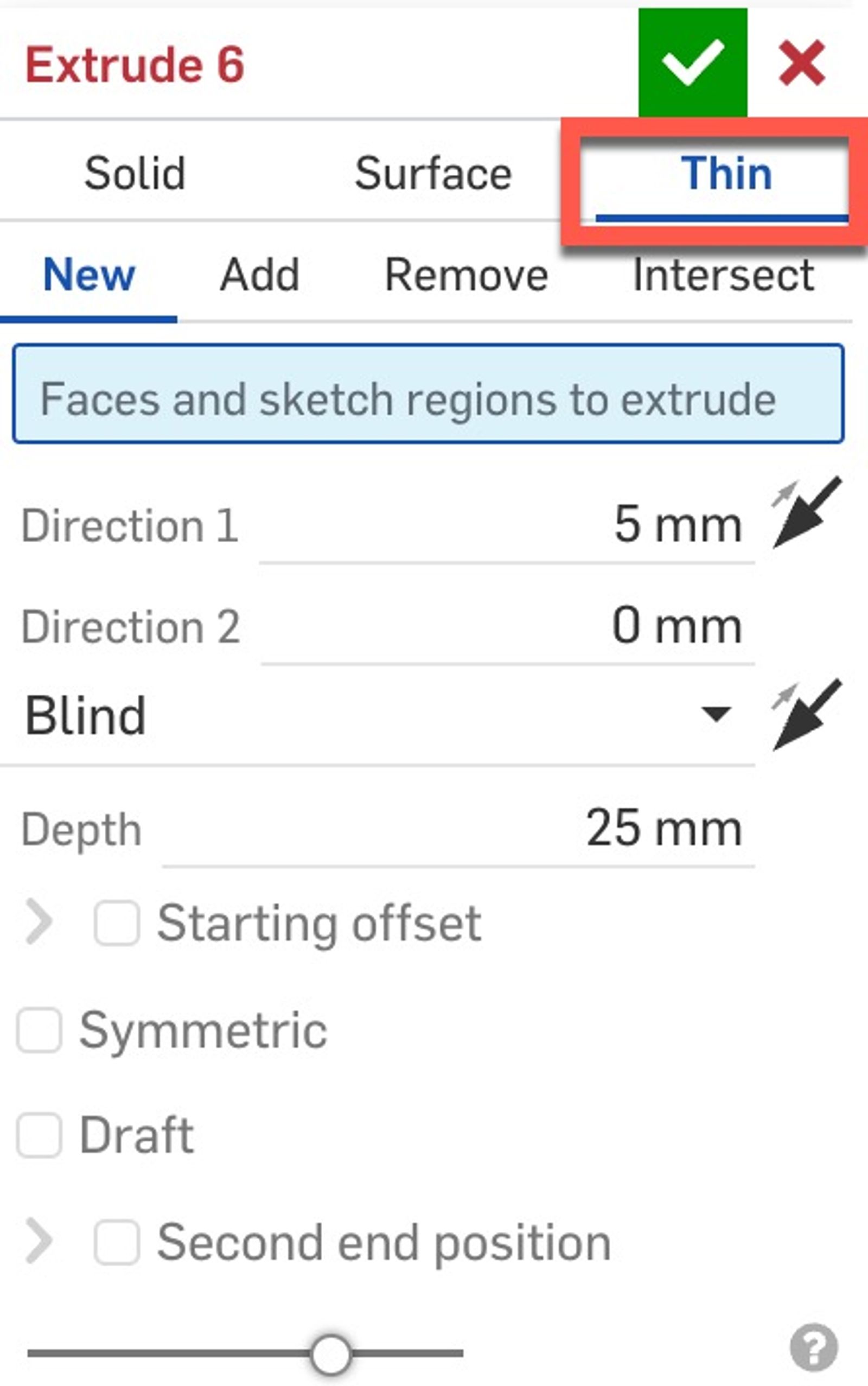Choose the Remove boolean operation
Image resolution: width=868 pixels, height=1386 pixels.
click(x=466, y=276)
